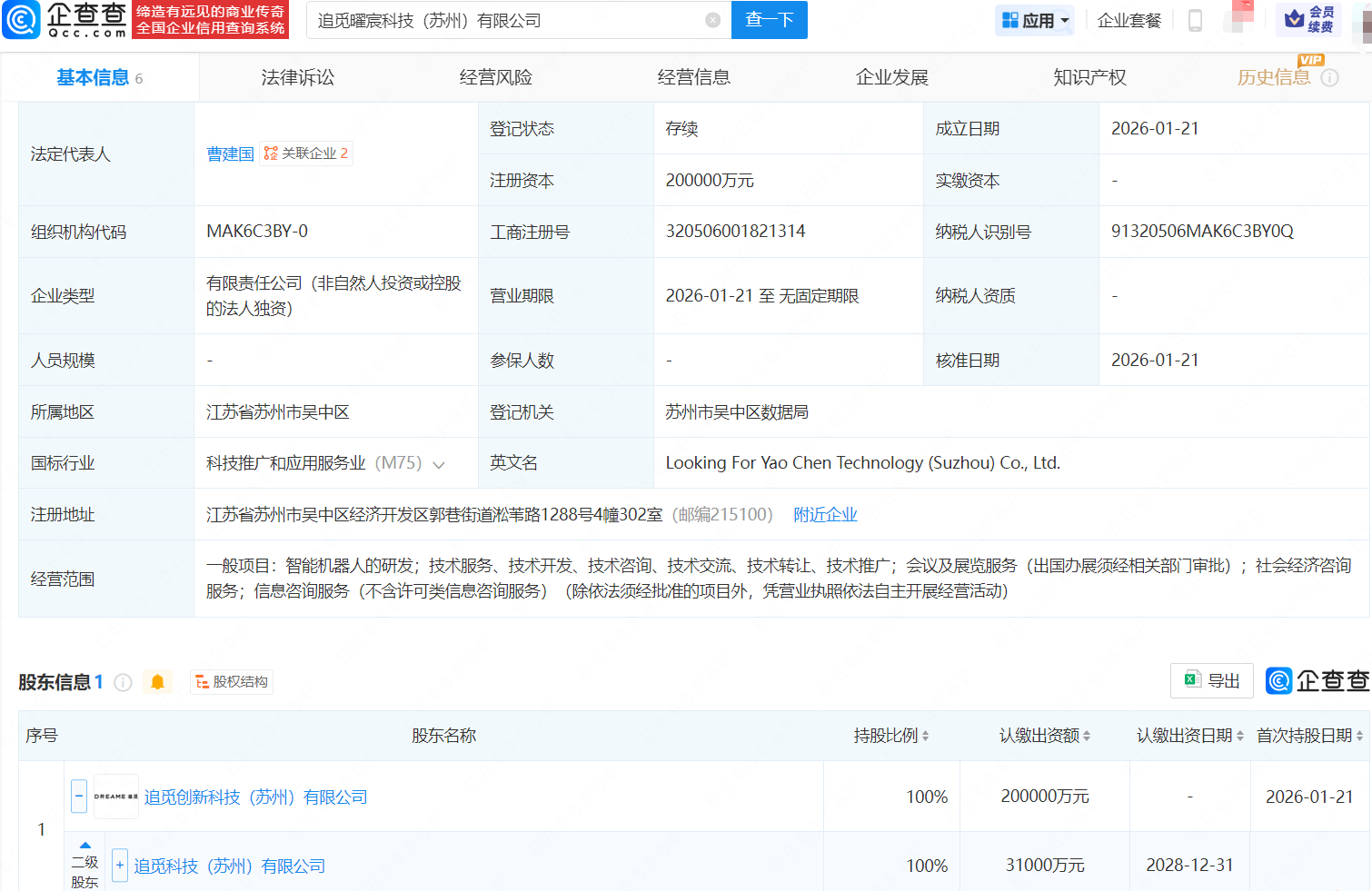Click the company name search input field

[x=509, y=20]
